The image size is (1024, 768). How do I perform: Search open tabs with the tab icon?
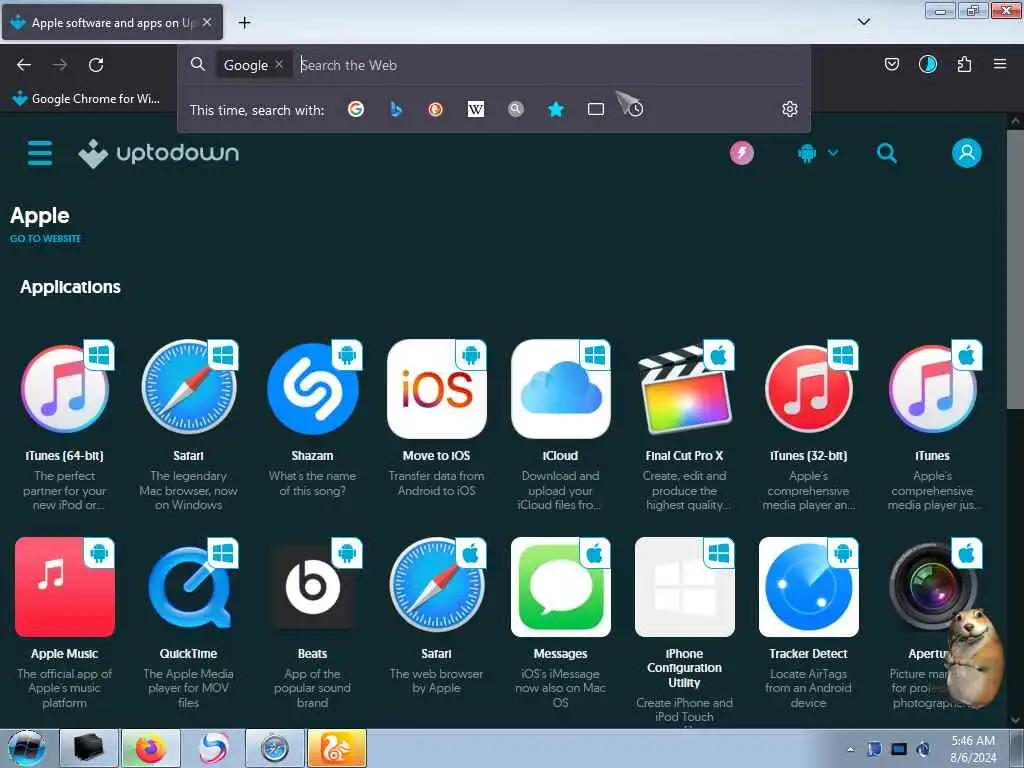(596, 109)
